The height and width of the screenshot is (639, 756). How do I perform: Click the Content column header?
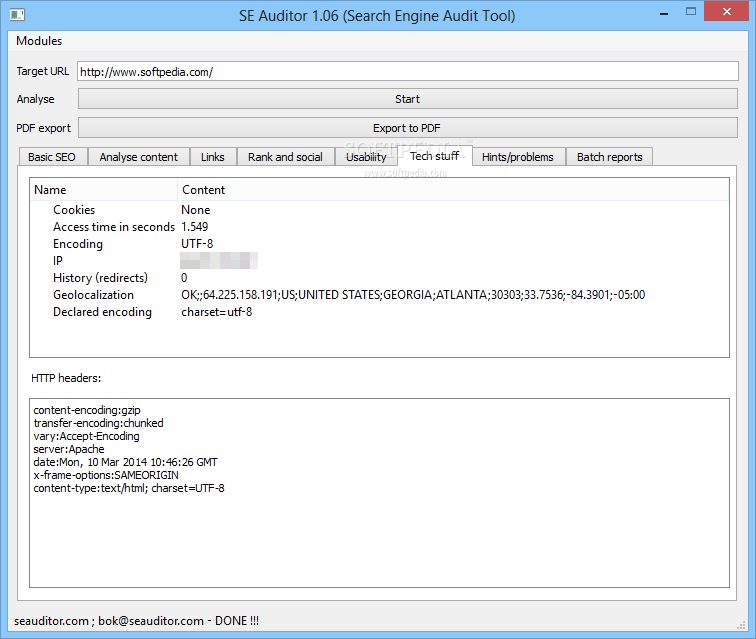coord(453,190)
